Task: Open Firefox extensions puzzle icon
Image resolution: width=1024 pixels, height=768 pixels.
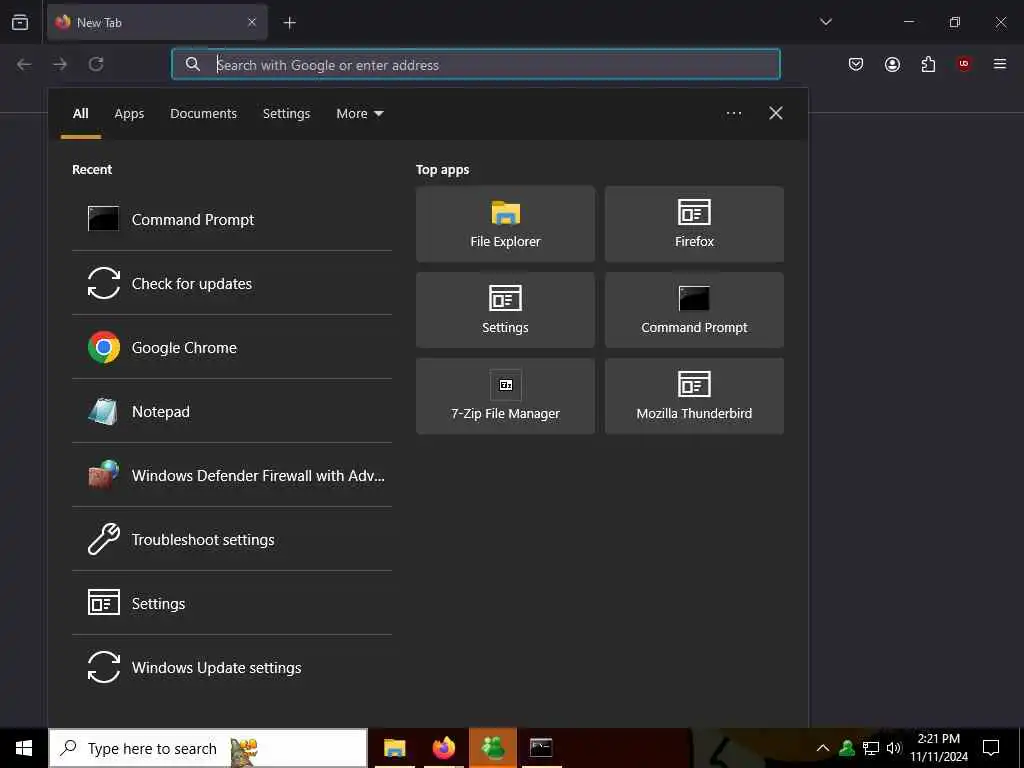Action: coord(928,64)
